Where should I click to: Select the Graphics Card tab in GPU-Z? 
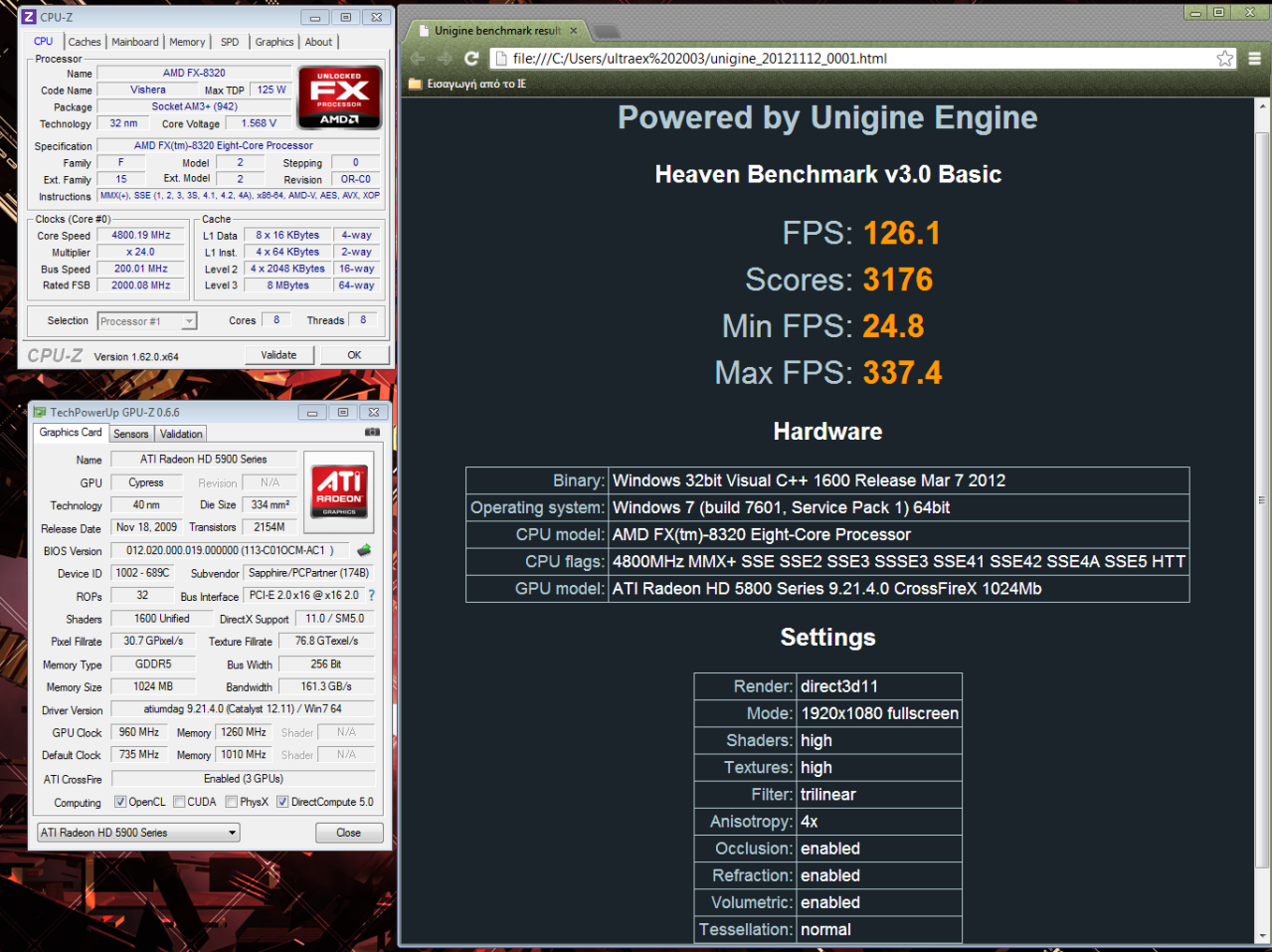[71, 433]
